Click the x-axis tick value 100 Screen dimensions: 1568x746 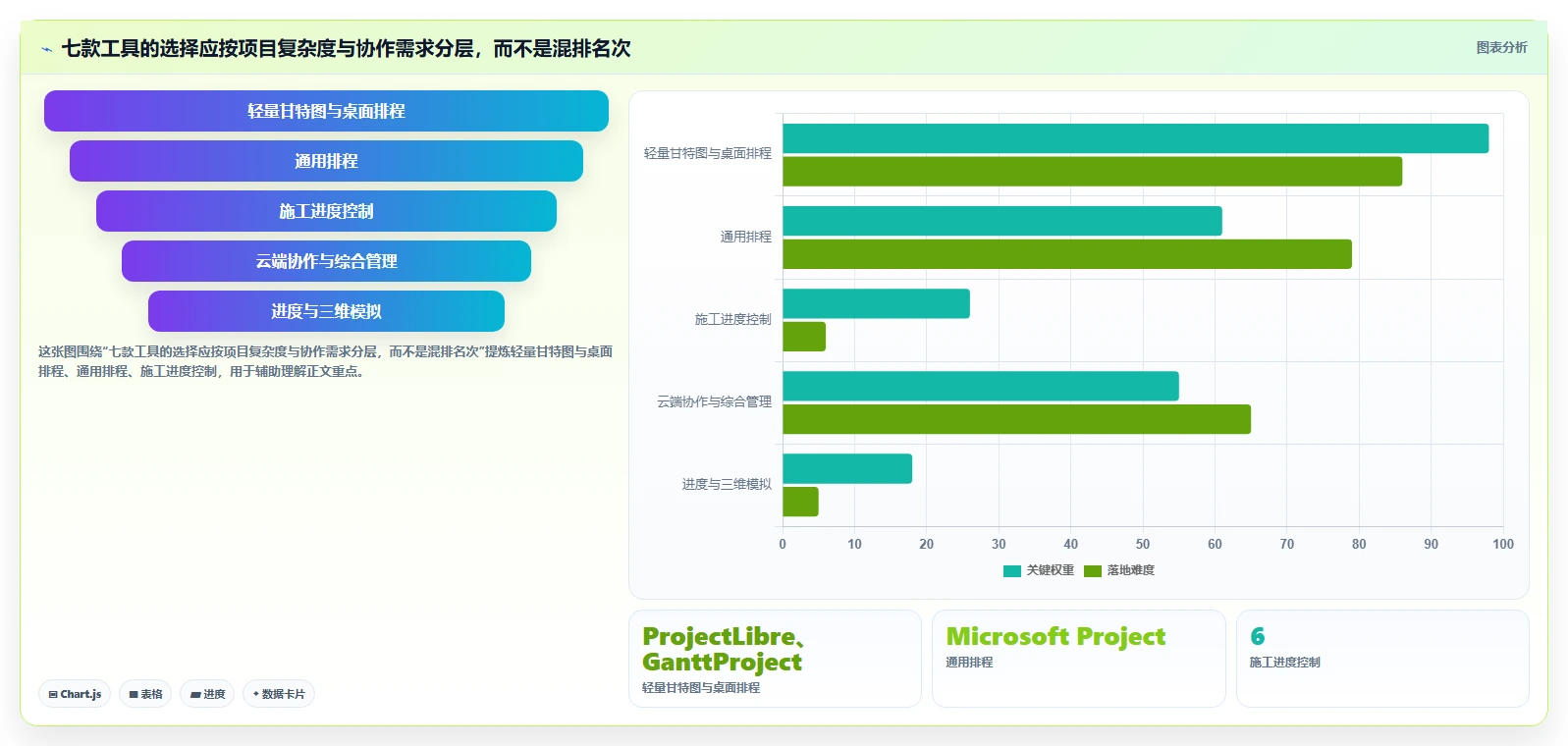[x=1503, y=544]
